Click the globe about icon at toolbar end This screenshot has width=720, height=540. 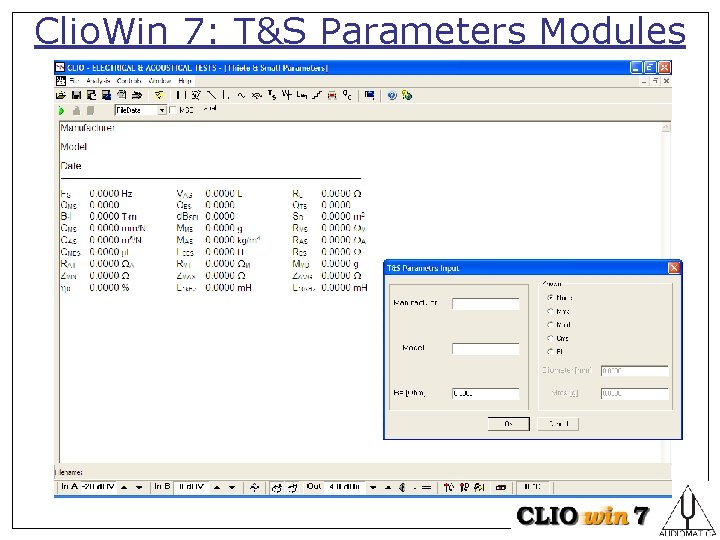pos(407,96)
